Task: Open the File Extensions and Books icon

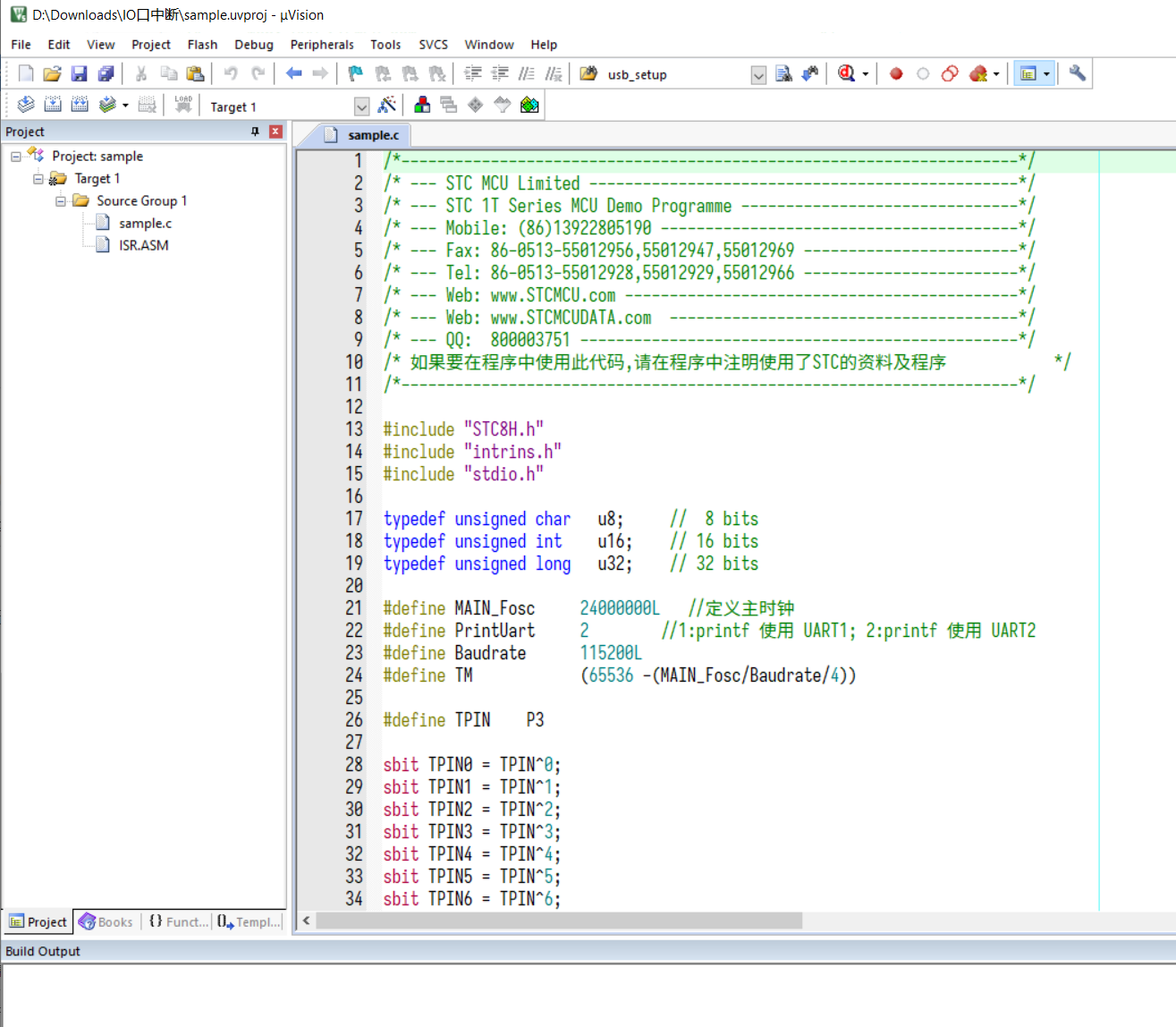Action: pyautogui.click(x=422, y=106)
